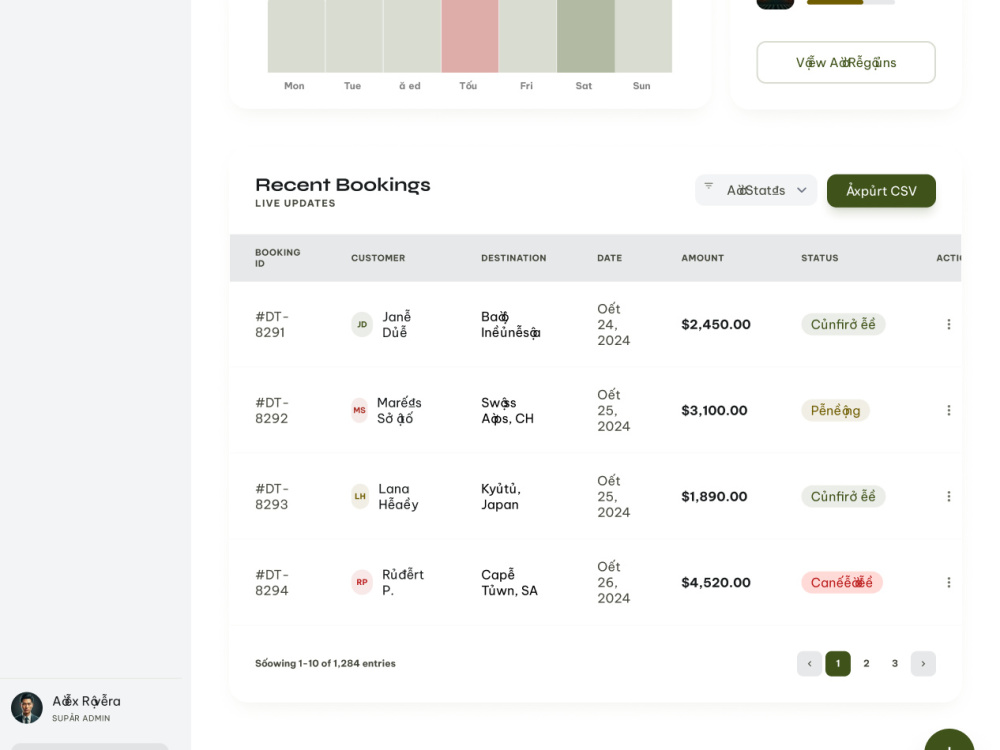Open actions menu for booking #DT-8291
Image resolution: width=1000 pixels, height=750 pixels.
click(948, 324)
